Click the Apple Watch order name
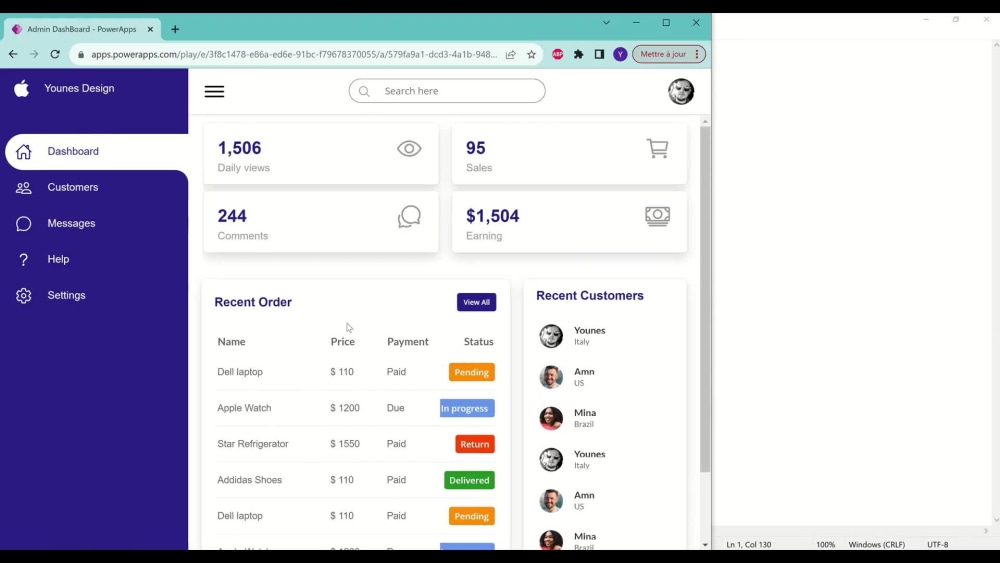Image resolution: width=1000 pixels, height=563 pixels. tap(244, 408)
